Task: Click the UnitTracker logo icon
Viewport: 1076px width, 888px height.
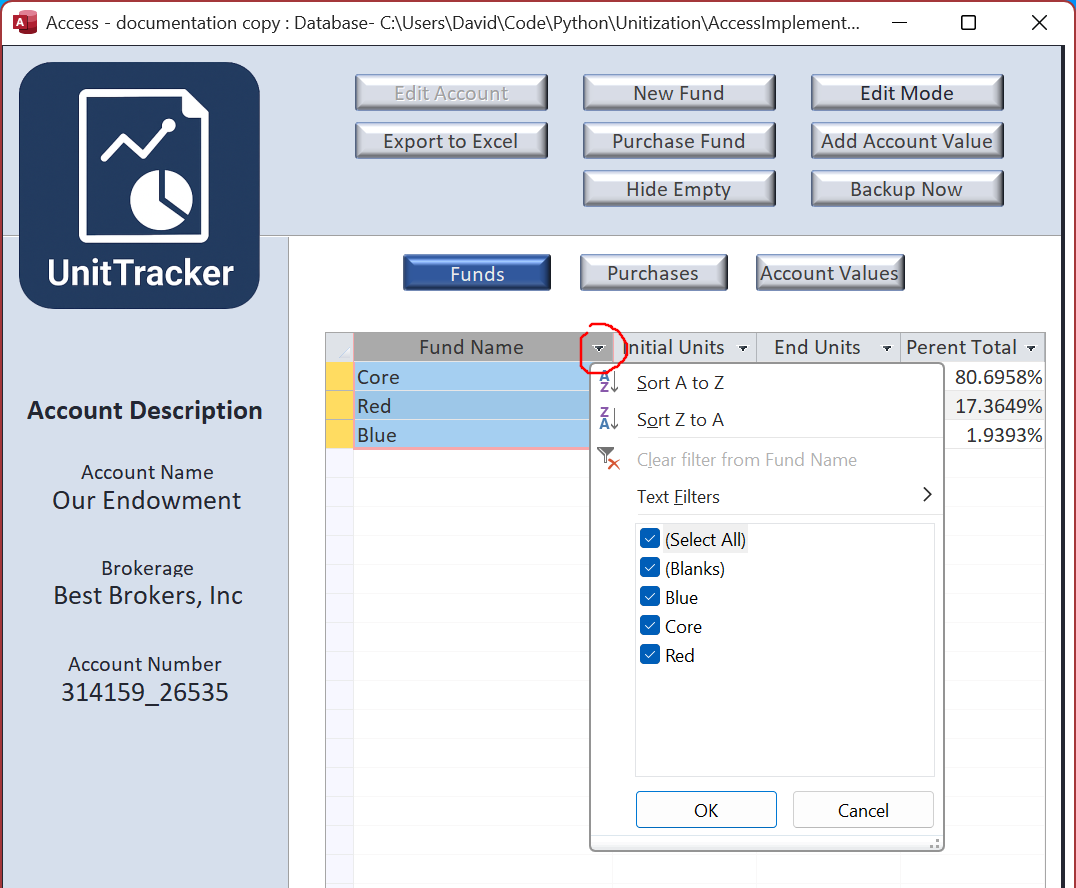Action: [x=139, y=185]
